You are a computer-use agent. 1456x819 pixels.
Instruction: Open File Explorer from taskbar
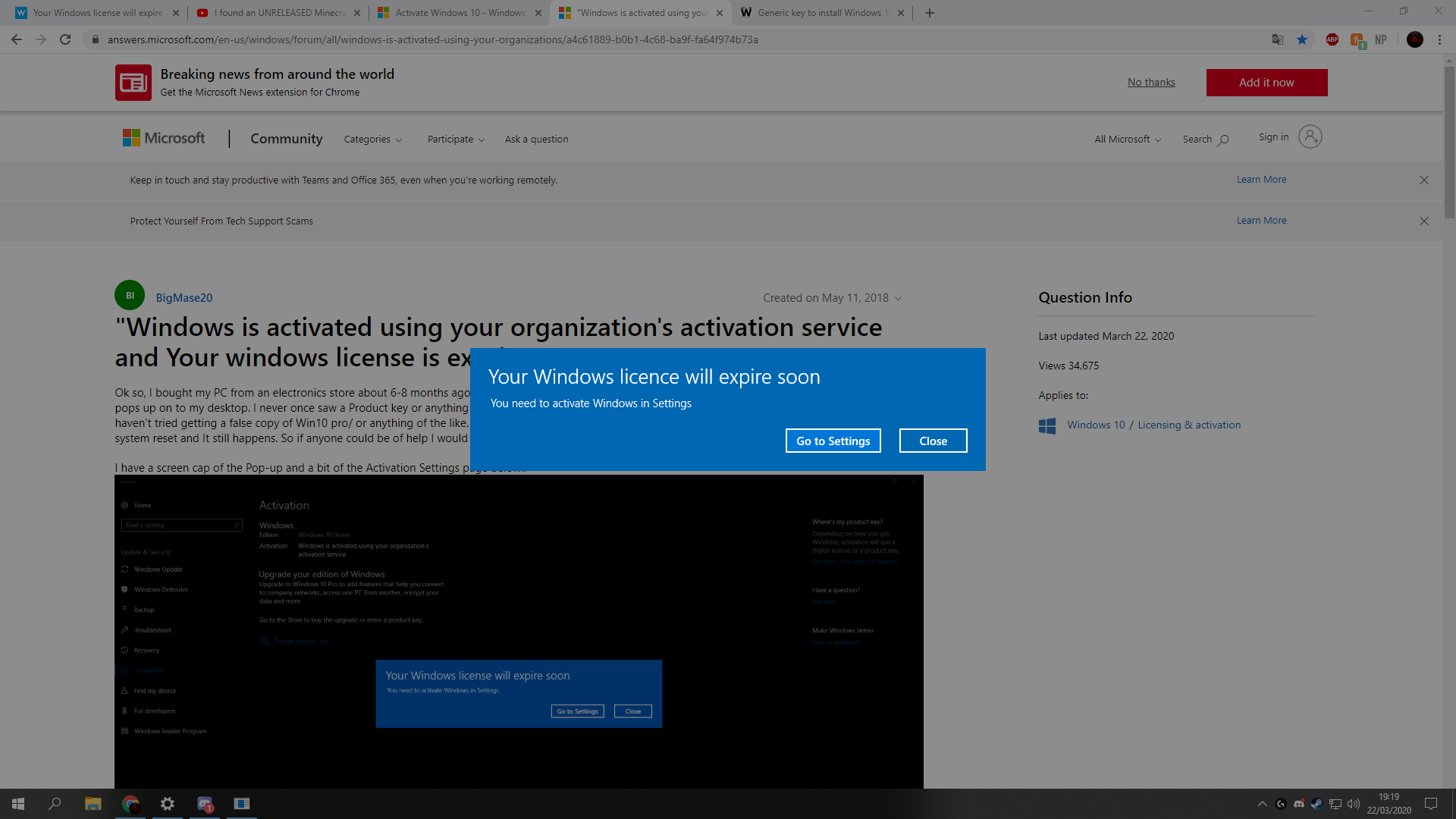[93, 804]
